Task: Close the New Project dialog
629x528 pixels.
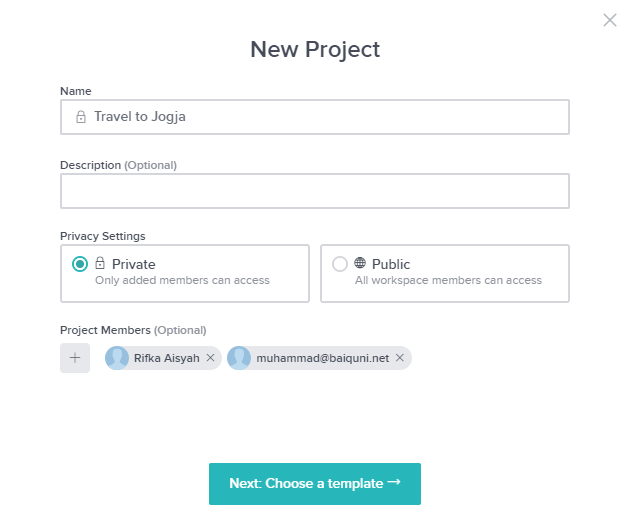Action: pos(610,20)
